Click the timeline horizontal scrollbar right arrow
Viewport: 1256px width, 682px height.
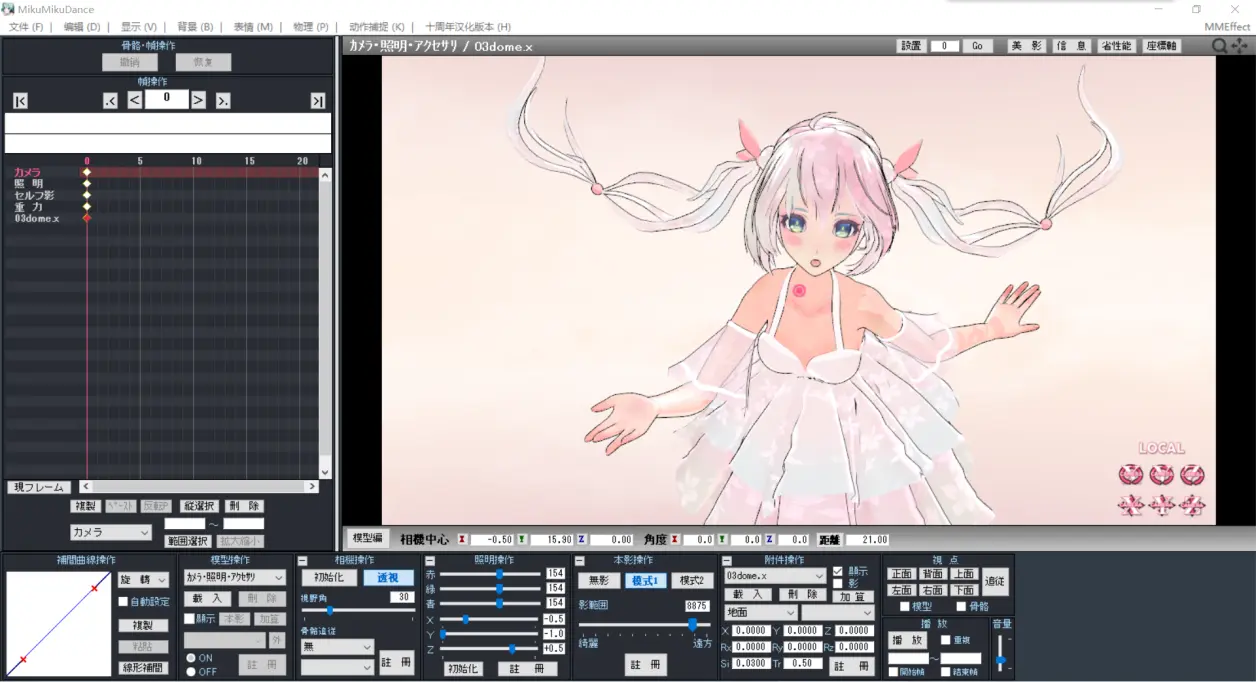coord(312,487)
